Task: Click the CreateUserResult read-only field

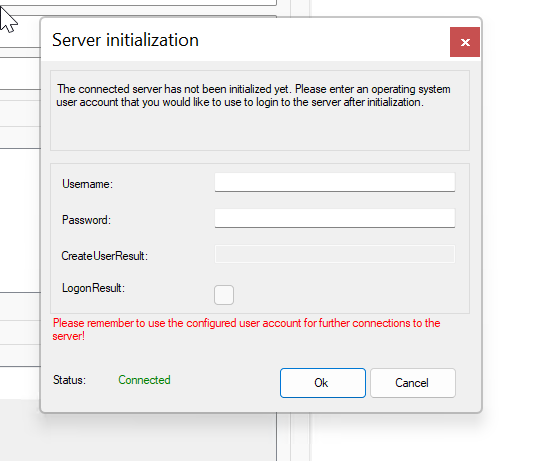Action: [x=335, y=254]
